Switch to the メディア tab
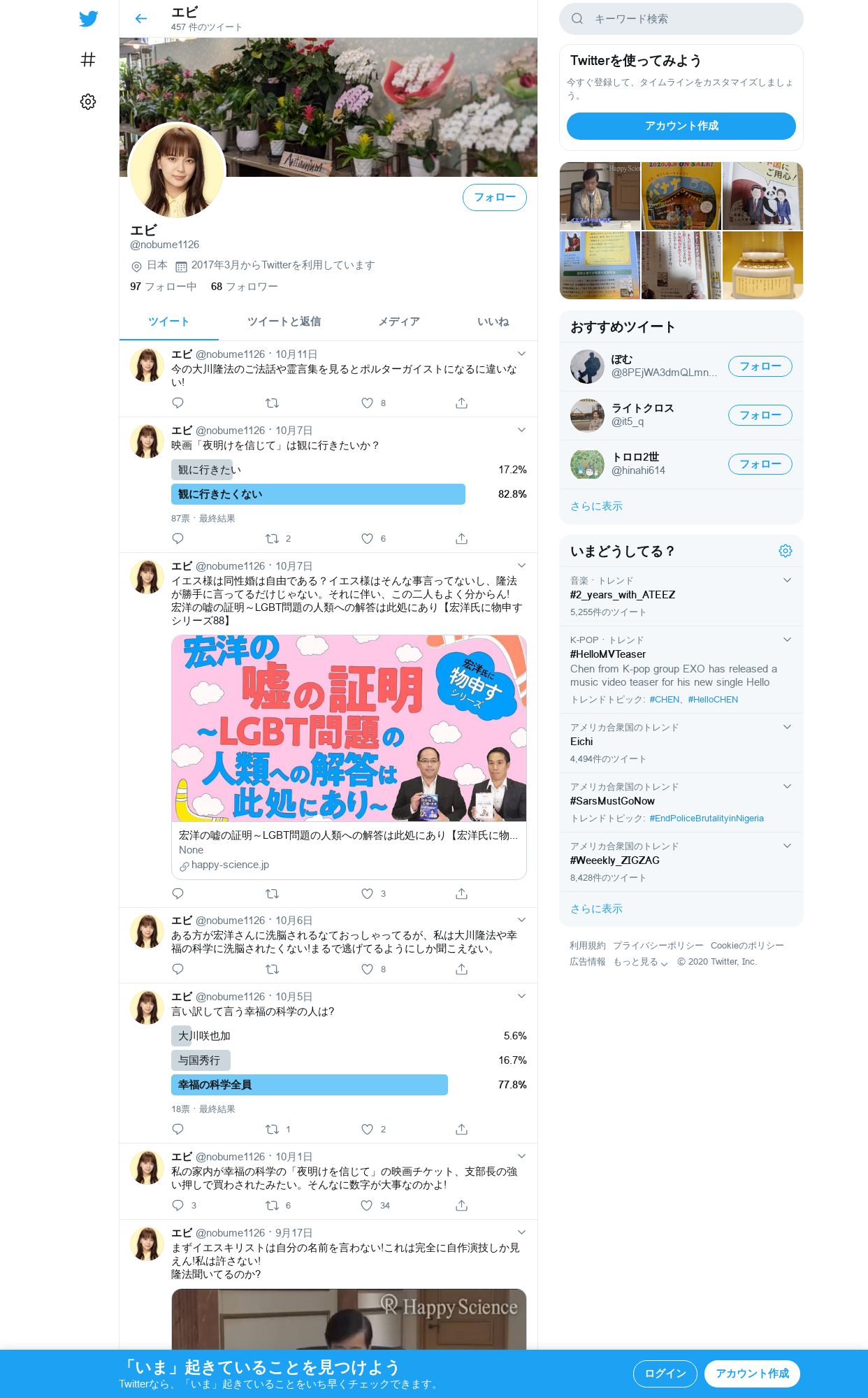This screenshot has width=868, height=1398. tap(399, 322)
